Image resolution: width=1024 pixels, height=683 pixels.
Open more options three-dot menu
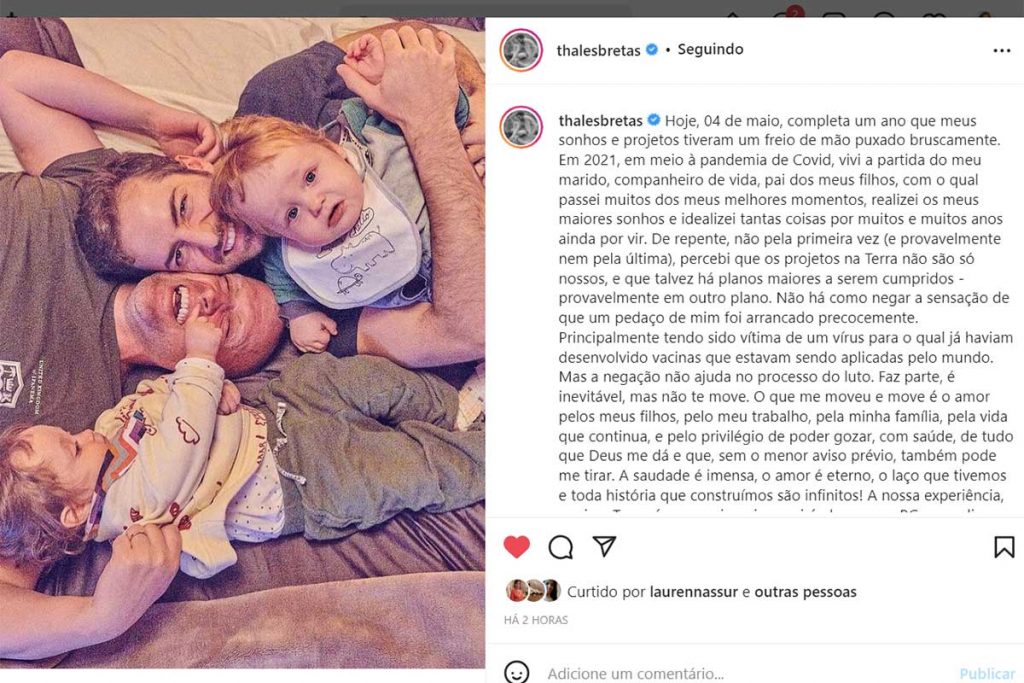(x=1002, y=50)
